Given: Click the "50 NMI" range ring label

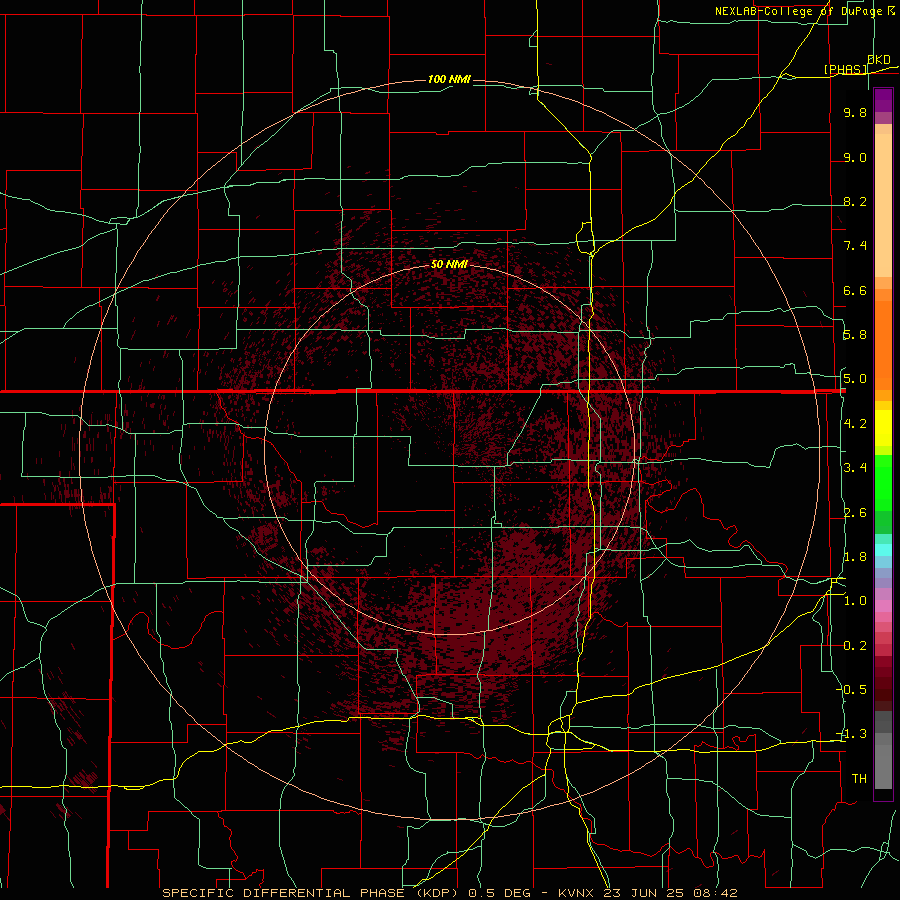Looking at the screenshot, I should (x=449, y=265).
